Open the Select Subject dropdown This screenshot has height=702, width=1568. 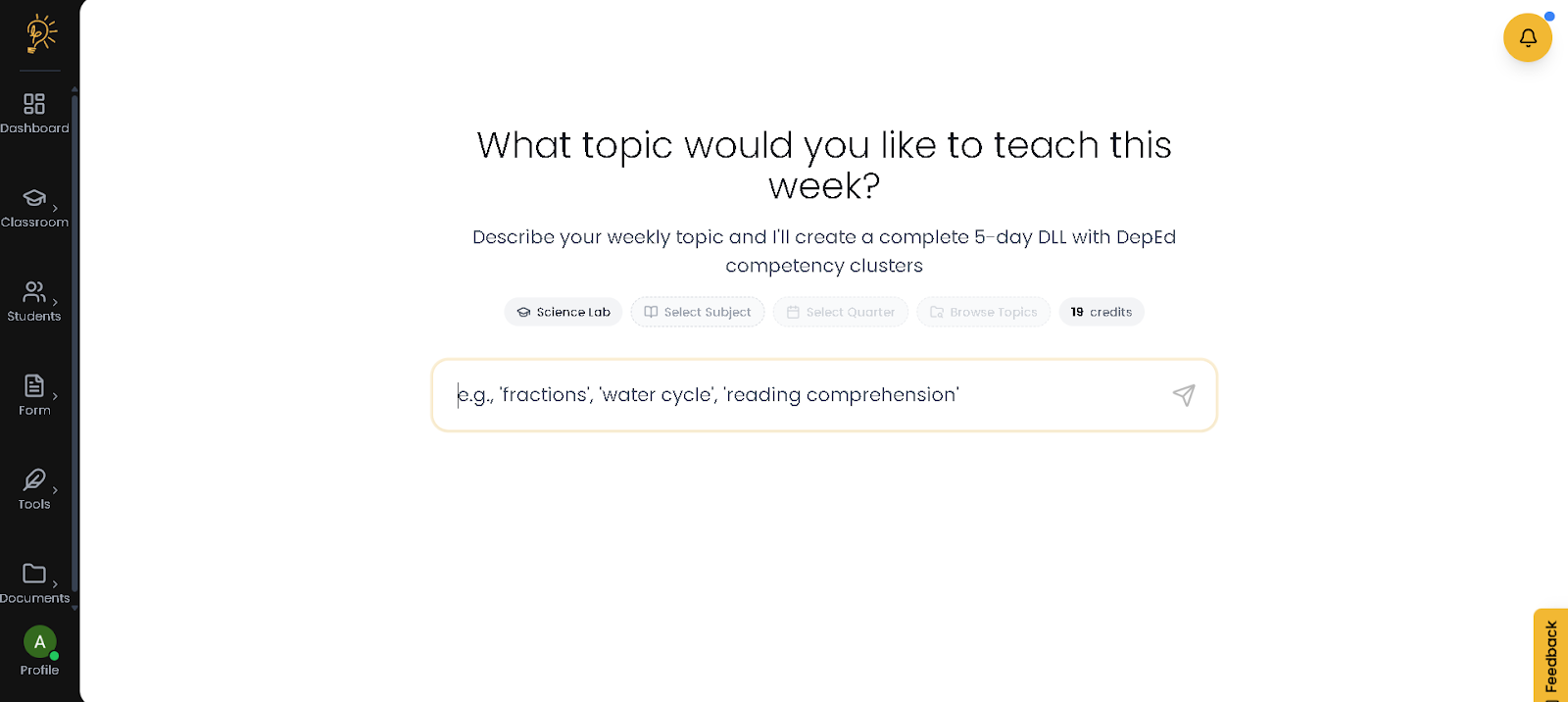698,312
